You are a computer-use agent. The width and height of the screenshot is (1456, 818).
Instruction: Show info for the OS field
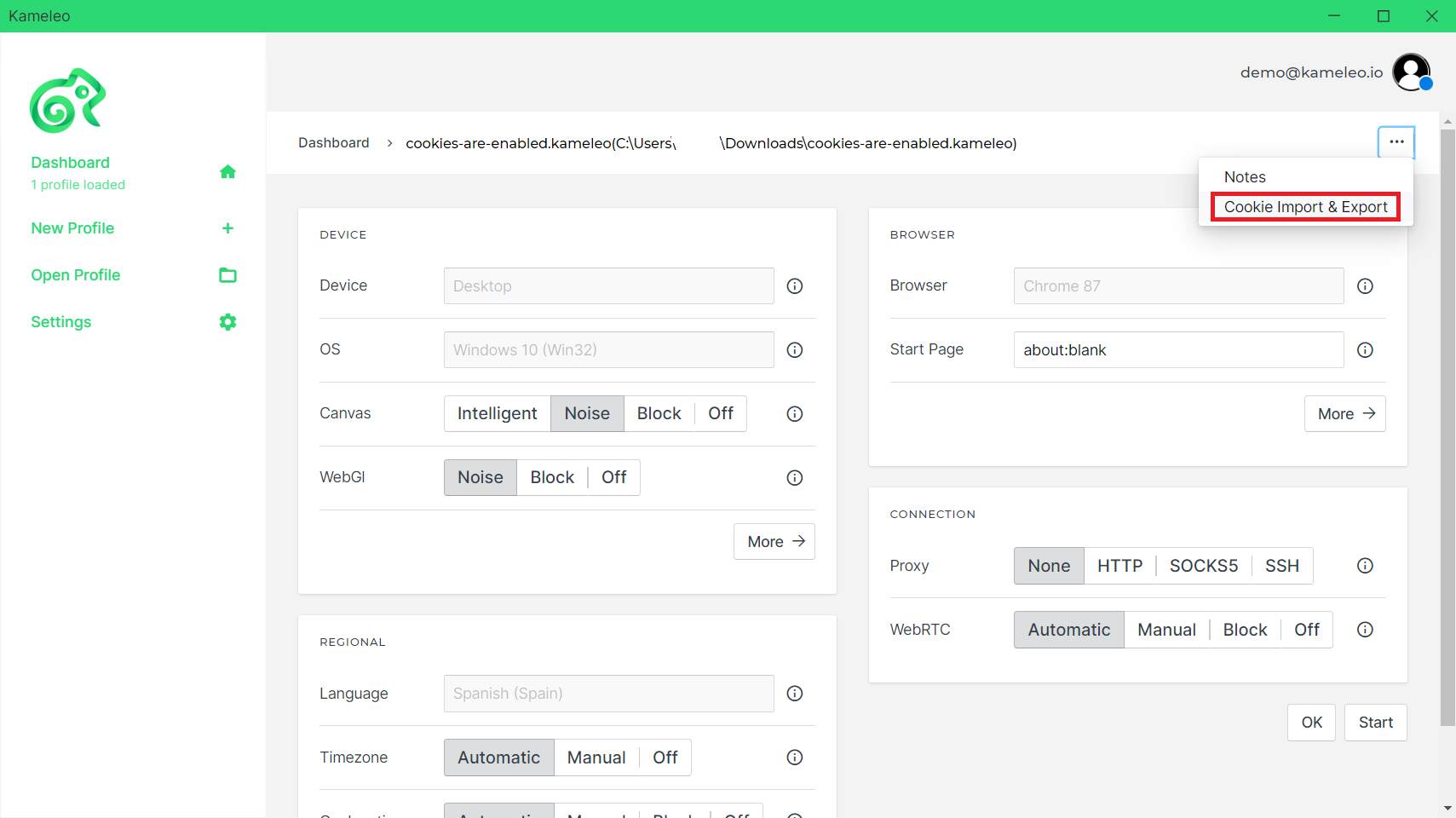795,350
